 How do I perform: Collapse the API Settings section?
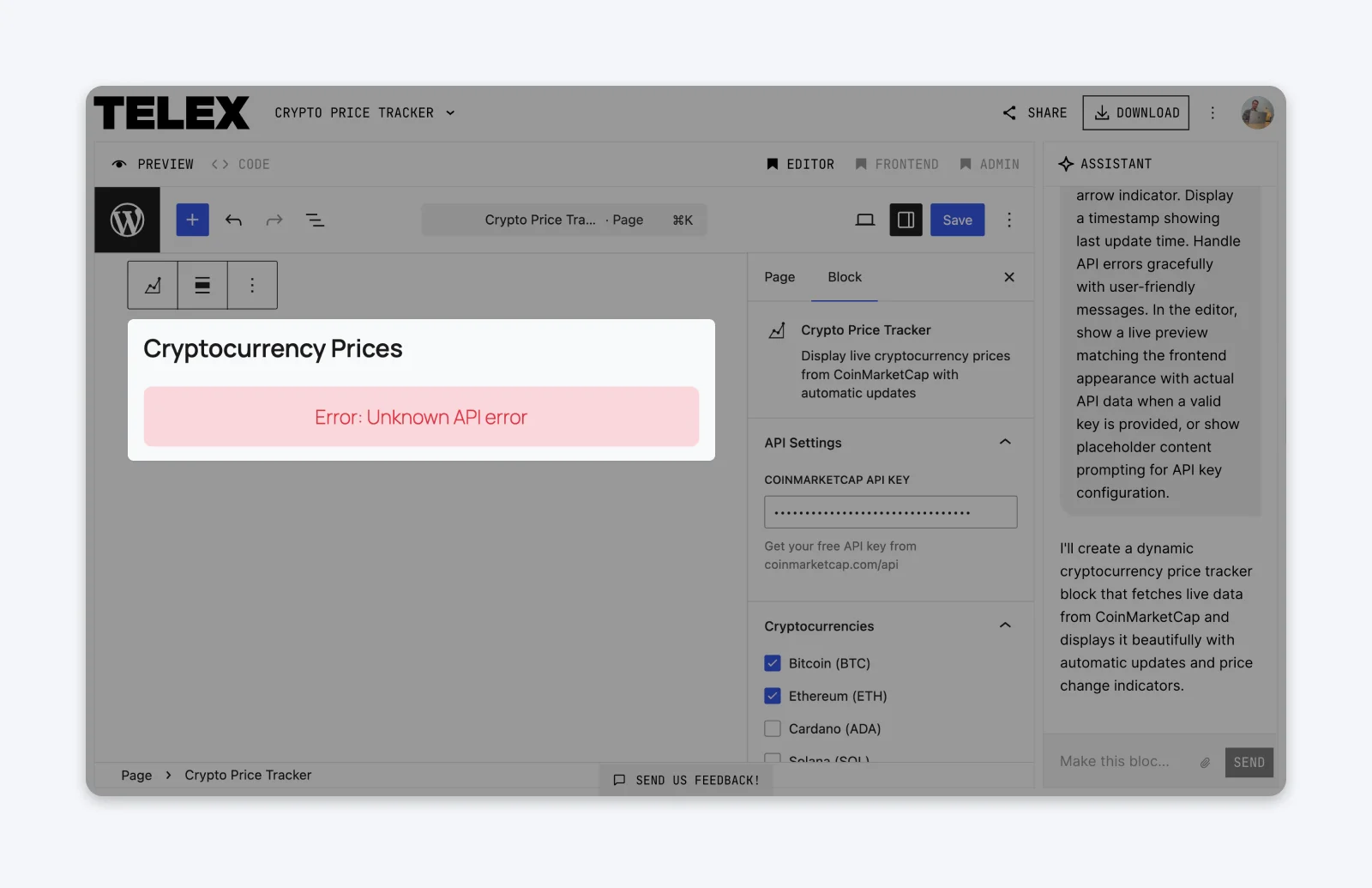[1004, 441]
